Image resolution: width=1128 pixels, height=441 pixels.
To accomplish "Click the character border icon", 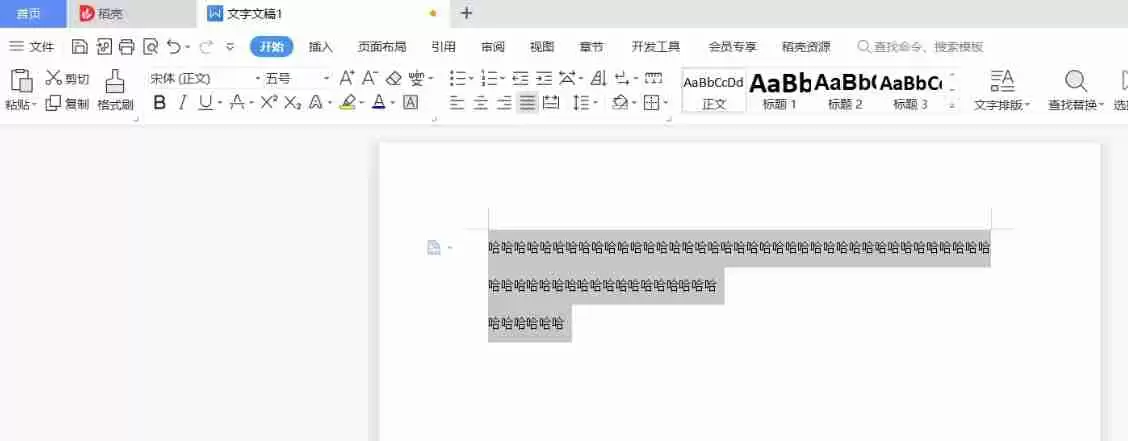I will click(410, 103).
